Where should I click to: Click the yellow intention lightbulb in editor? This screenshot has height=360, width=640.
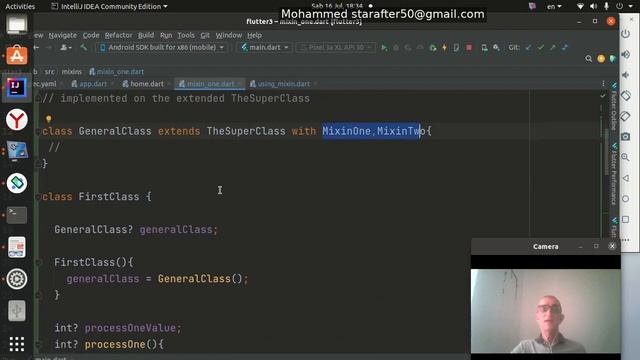point(49,119)
